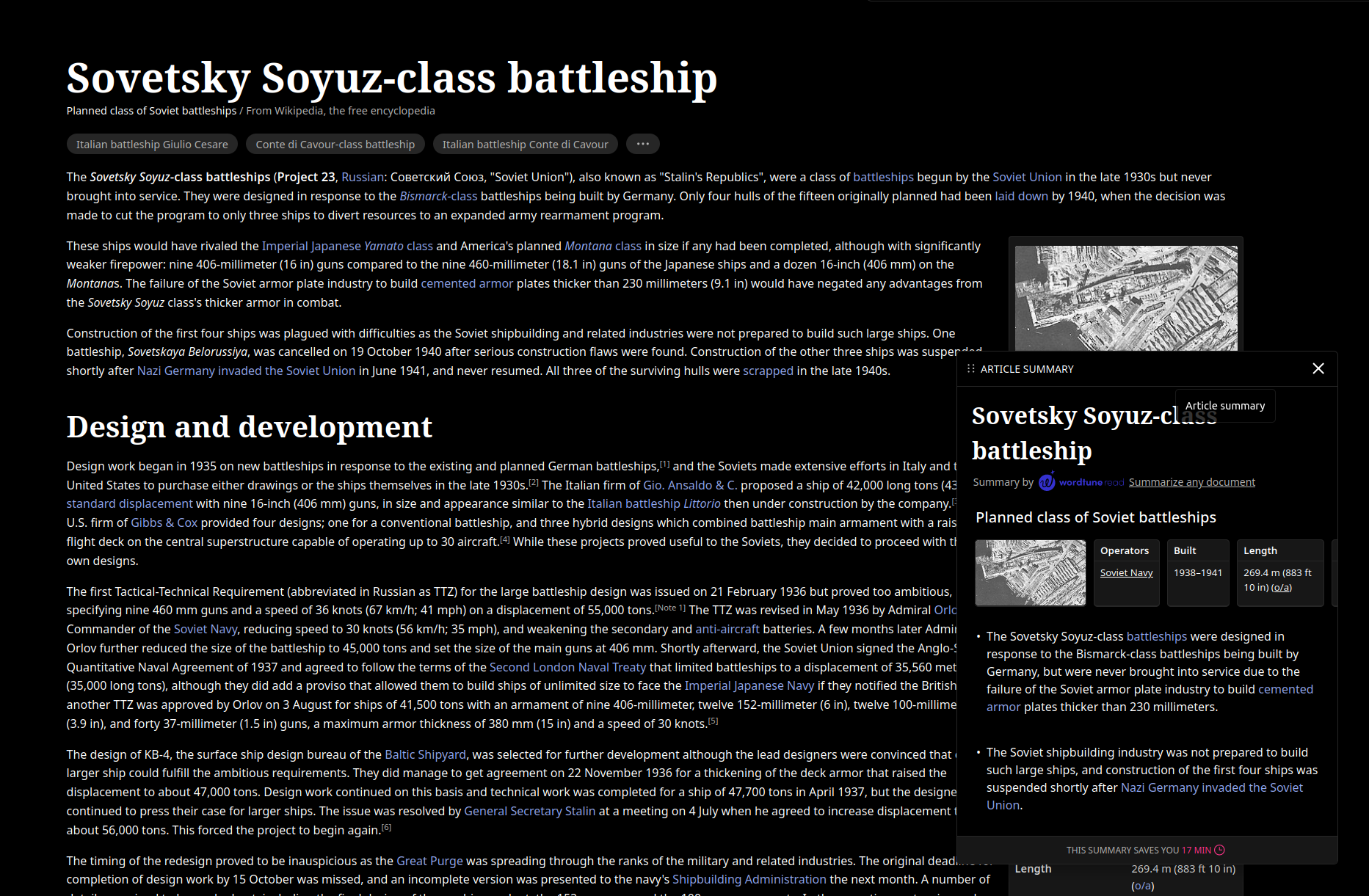The width and height of the screenshot is (1369, 896).
Task: Open the Soviet Navy link in Operators card
Action: (x=1126, y=572)
